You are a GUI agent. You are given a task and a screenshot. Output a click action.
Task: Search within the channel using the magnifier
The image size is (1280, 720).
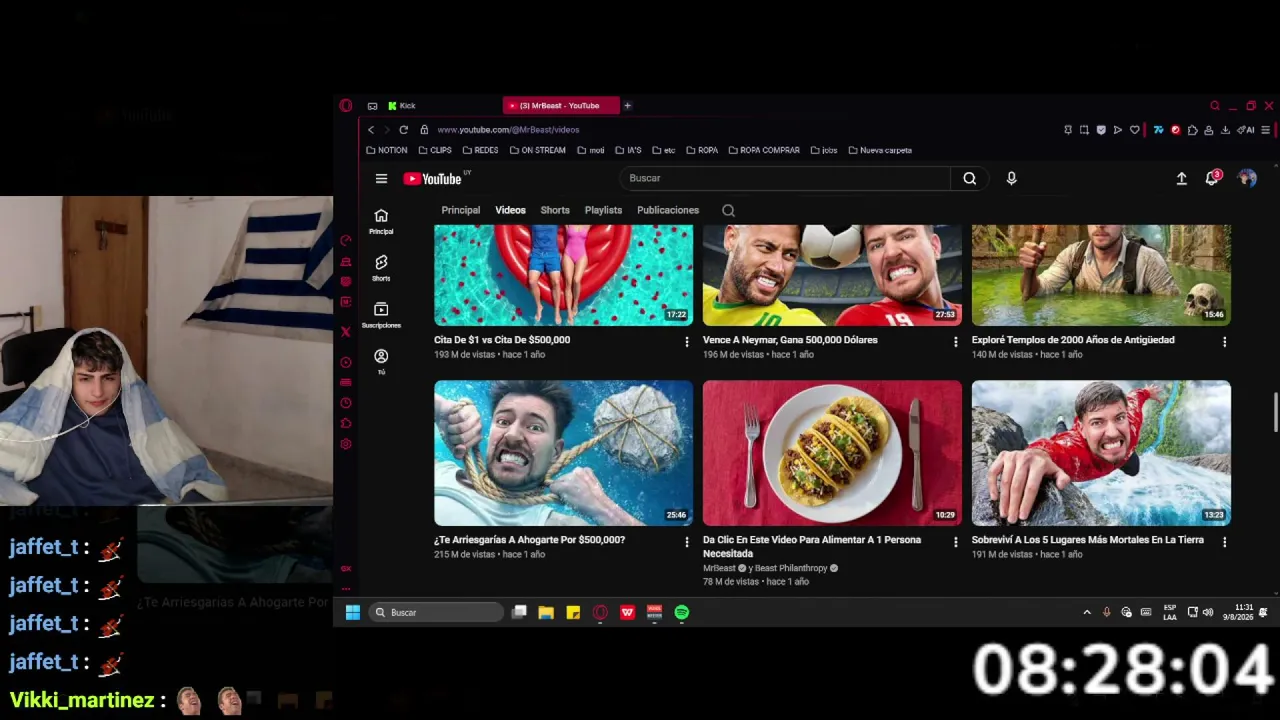click(728, 211)
